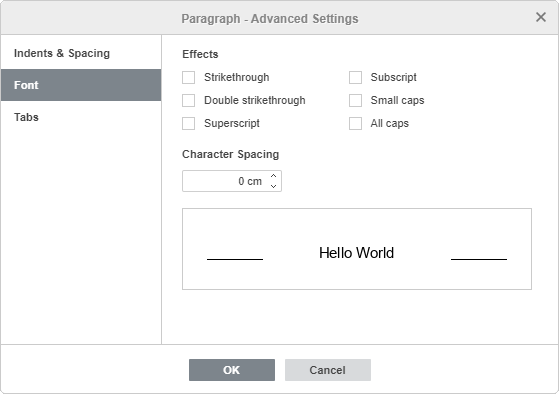
Task: Close the Paragraph Advanced Settings dialog
Action: click(x=541, y=17)
